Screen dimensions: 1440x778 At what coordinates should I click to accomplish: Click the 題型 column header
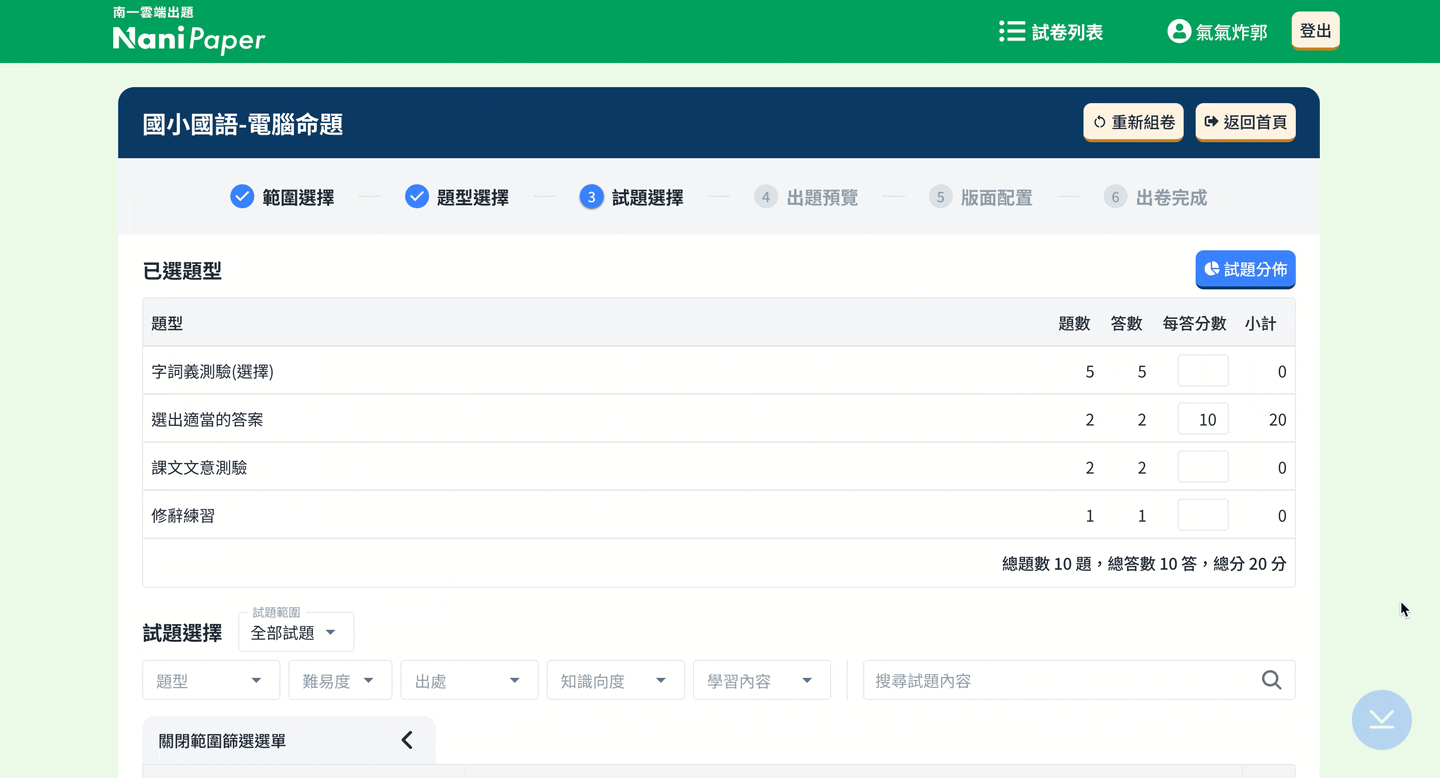coord(167,323)
